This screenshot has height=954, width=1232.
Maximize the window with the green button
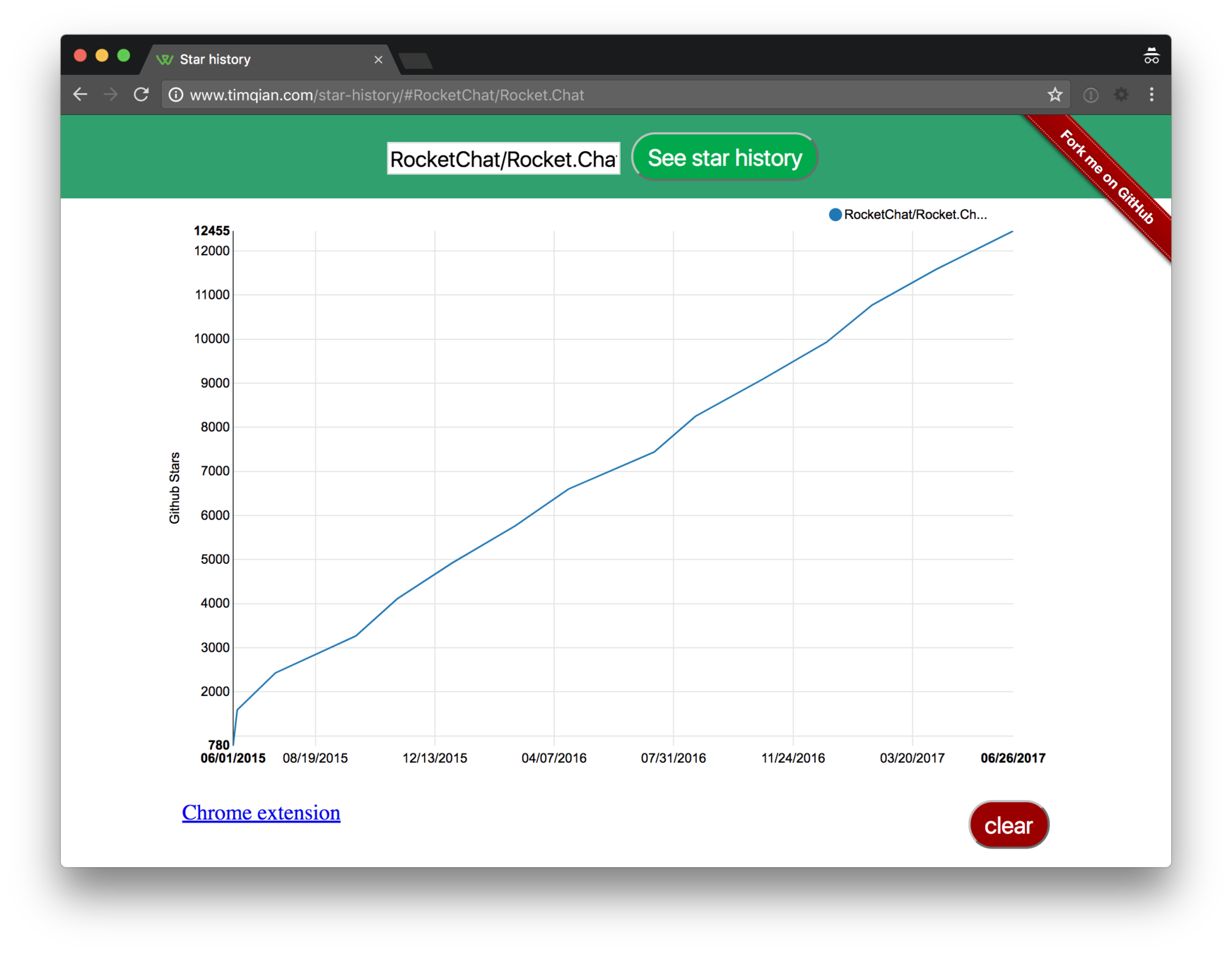click(x=124, y=56)
